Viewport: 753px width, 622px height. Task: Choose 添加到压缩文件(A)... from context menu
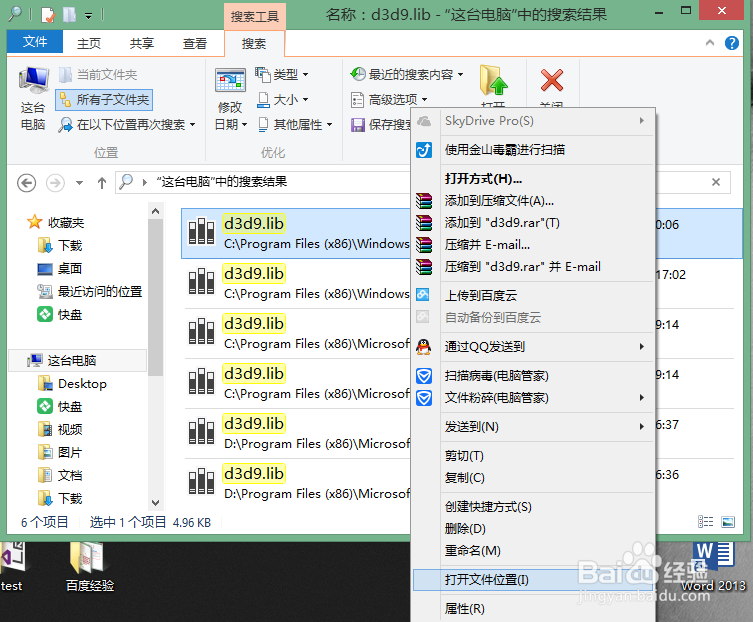(x=533, y=201)
